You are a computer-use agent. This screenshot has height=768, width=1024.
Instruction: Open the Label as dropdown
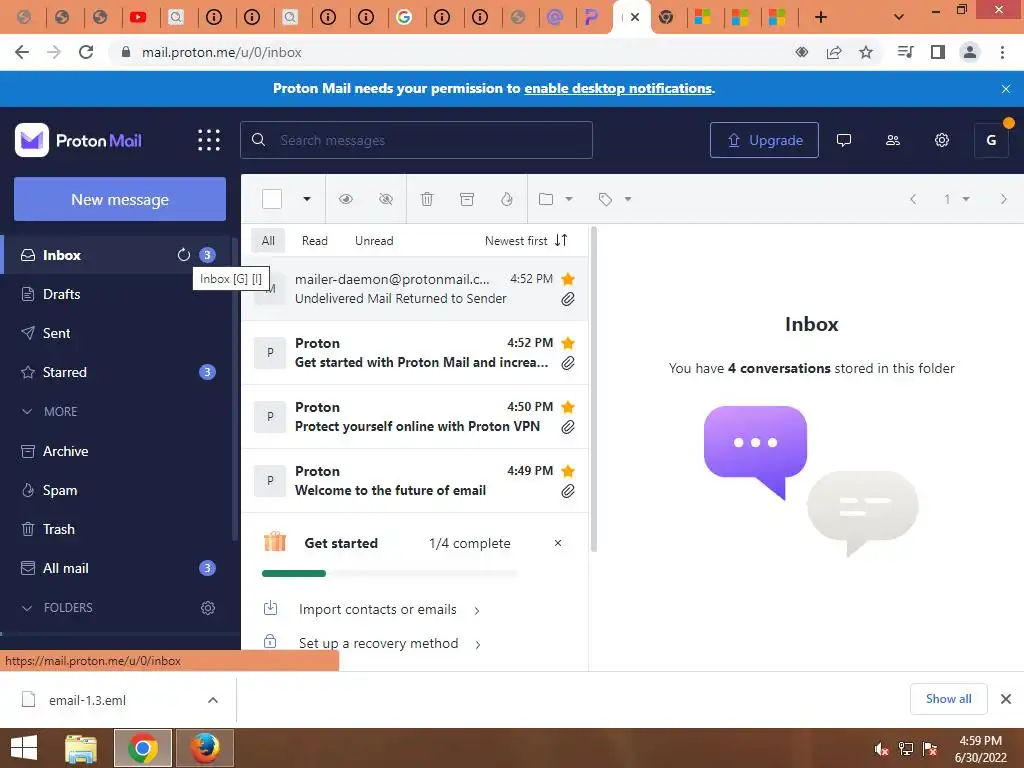pyautogui.click(x=615, y=199)
